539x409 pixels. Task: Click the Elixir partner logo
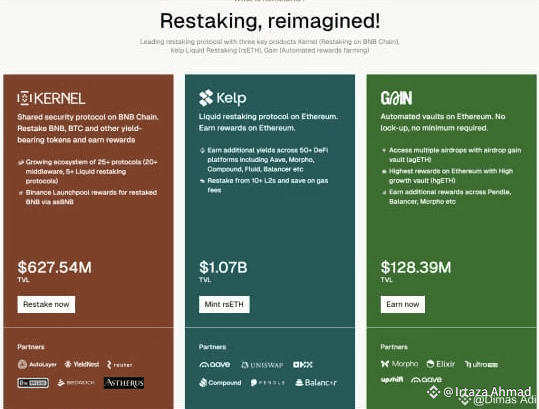point(441,364)
